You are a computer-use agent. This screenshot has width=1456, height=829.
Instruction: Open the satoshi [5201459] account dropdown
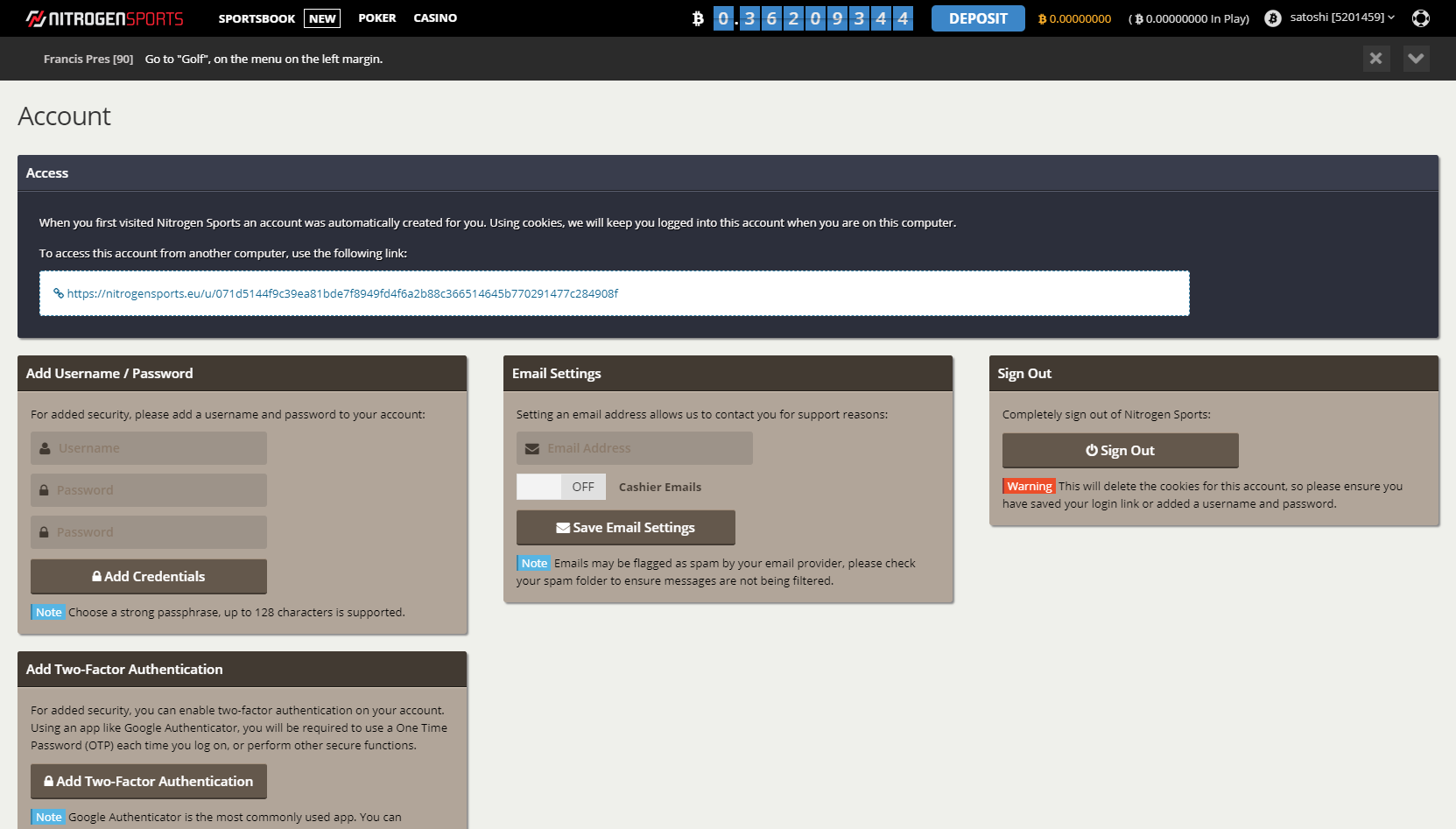pos(1342,18)
